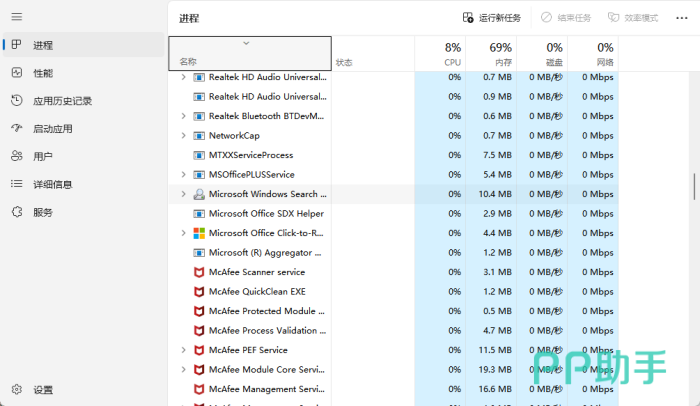700x406 pixels.
Task: Click the 设置 gear icon
Action: coord(17,389)
